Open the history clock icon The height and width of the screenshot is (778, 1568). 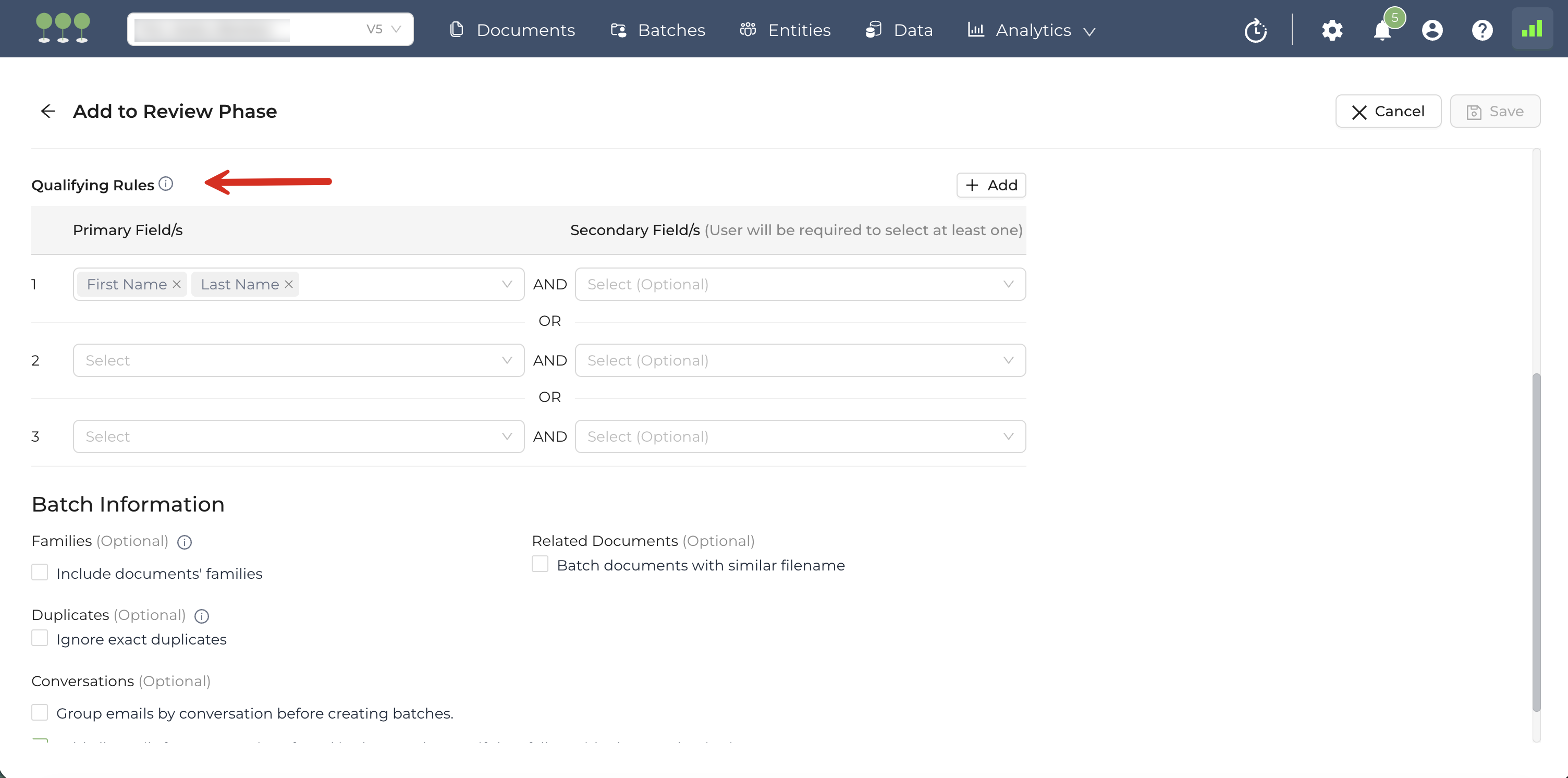(x=1255, y=30)
